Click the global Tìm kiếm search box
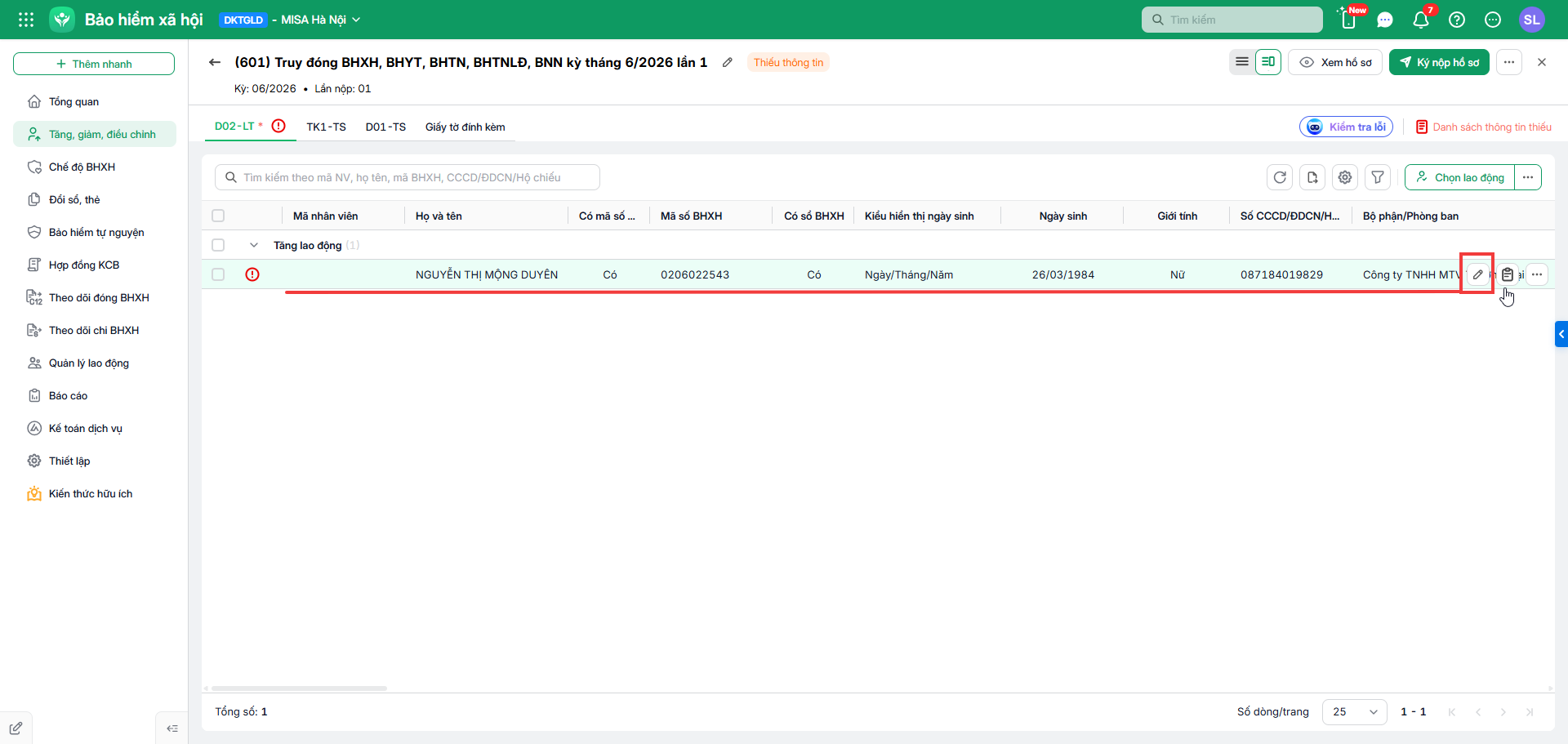 point(1232,20)
